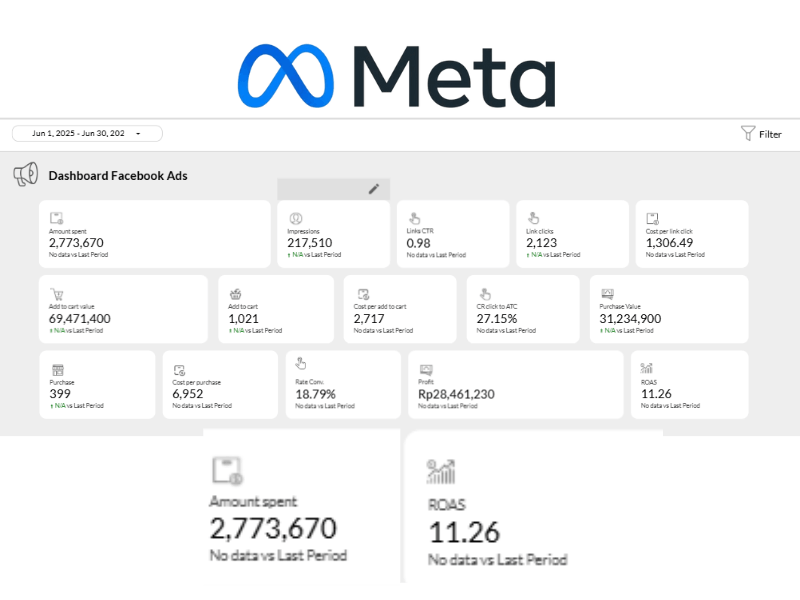Screen dimensions: 800x600
Task: Select the Add to cart value 1,021
Action: tap(243, 319)
